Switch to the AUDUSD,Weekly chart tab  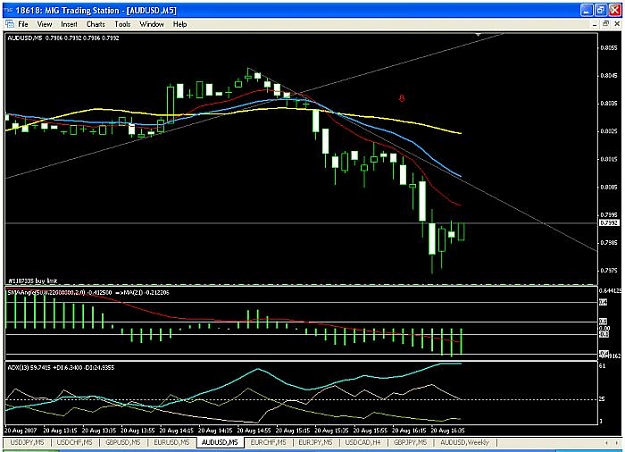point(464,442)
